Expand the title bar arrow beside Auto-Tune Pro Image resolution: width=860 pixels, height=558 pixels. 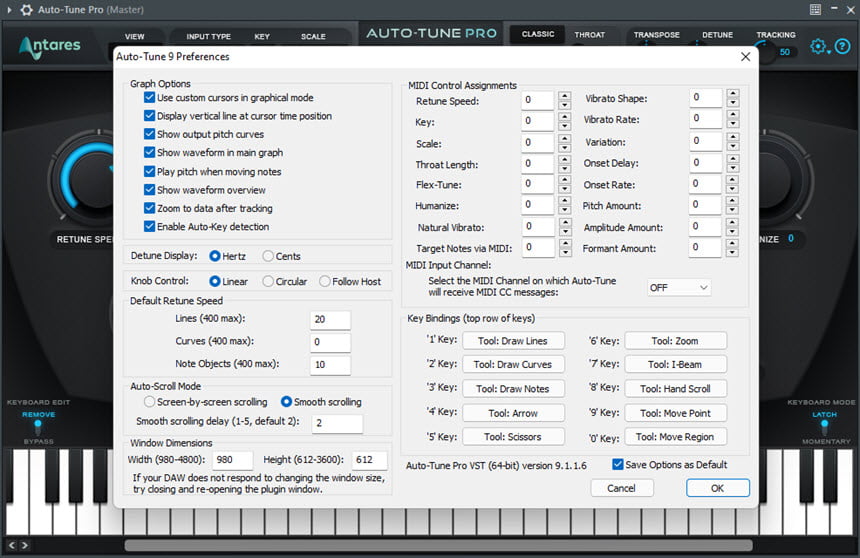tap(9, 9)
